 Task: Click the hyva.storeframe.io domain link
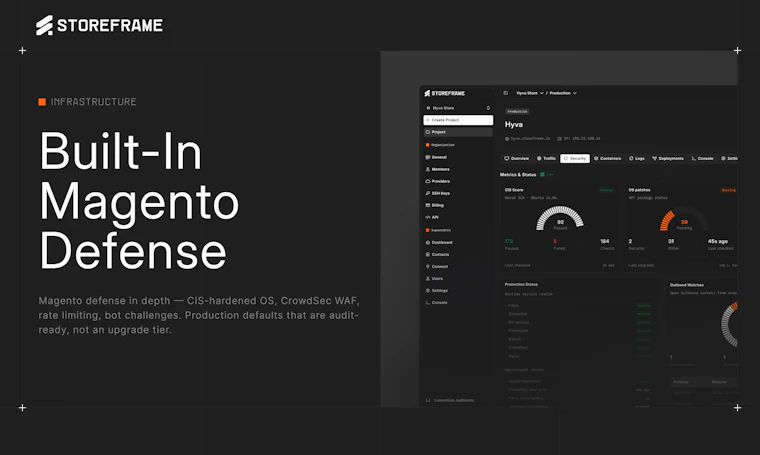(528, 139)
